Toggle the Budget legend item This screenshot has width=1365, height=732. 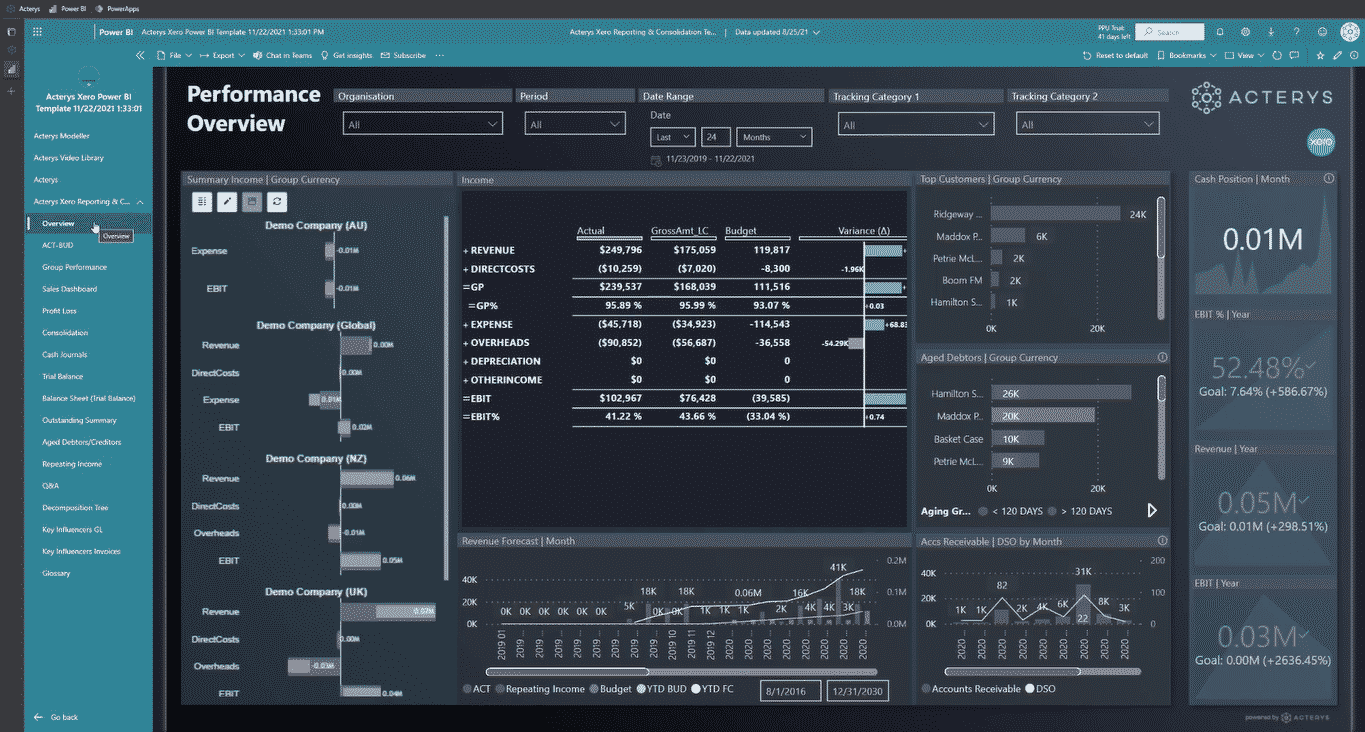pos(610,689)
